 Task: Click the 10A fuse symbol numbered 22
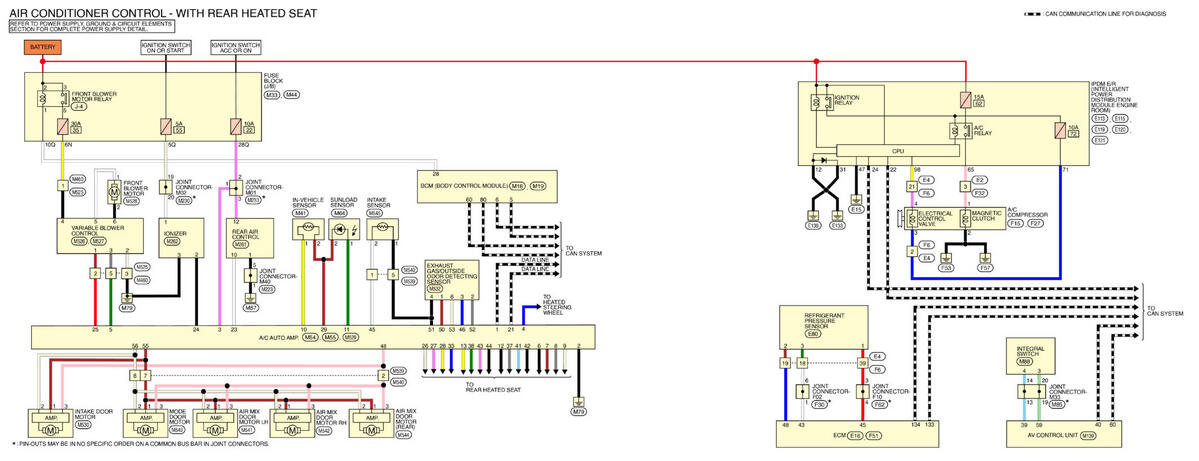pyautogui.click(x=236, y=126)
